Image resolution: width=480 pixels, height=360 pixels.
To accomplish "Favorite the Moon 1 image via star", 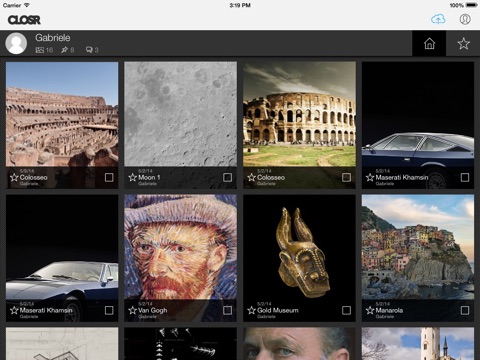I will [133, 177].
